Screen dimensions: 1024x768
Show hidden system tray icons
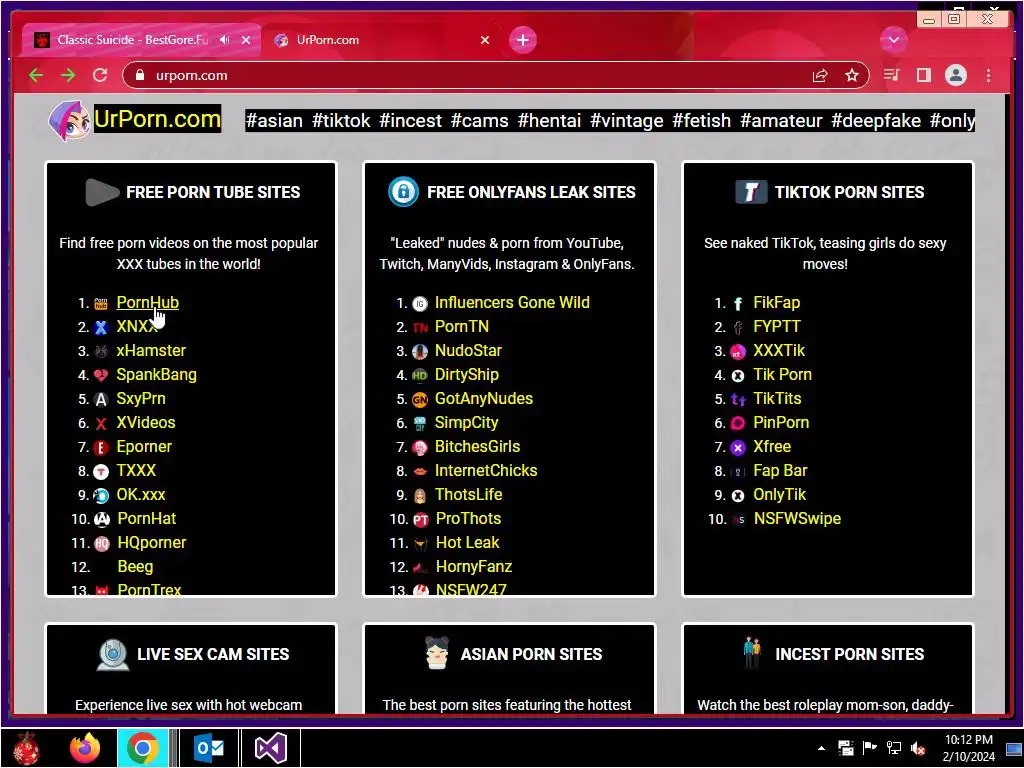tap(822, 748)
